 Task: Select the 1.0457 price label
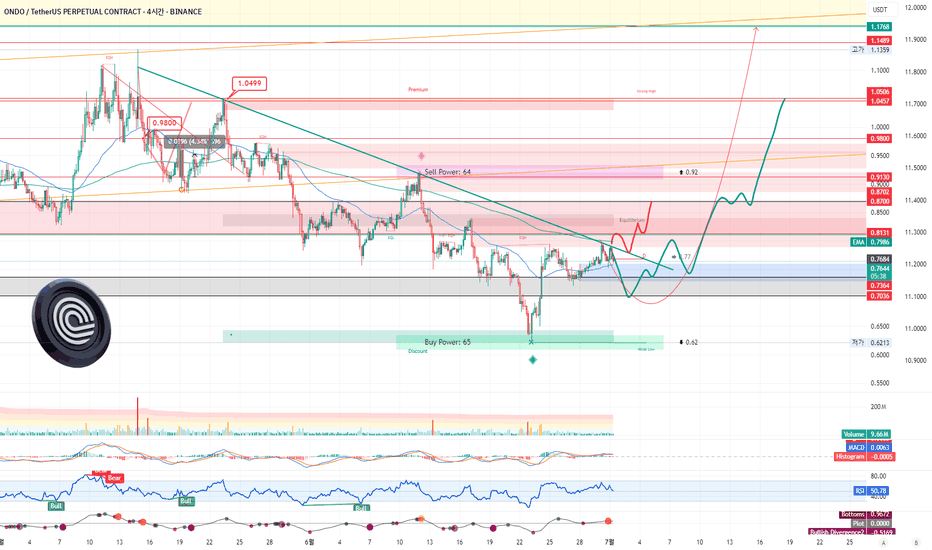(x=880, y=101)
